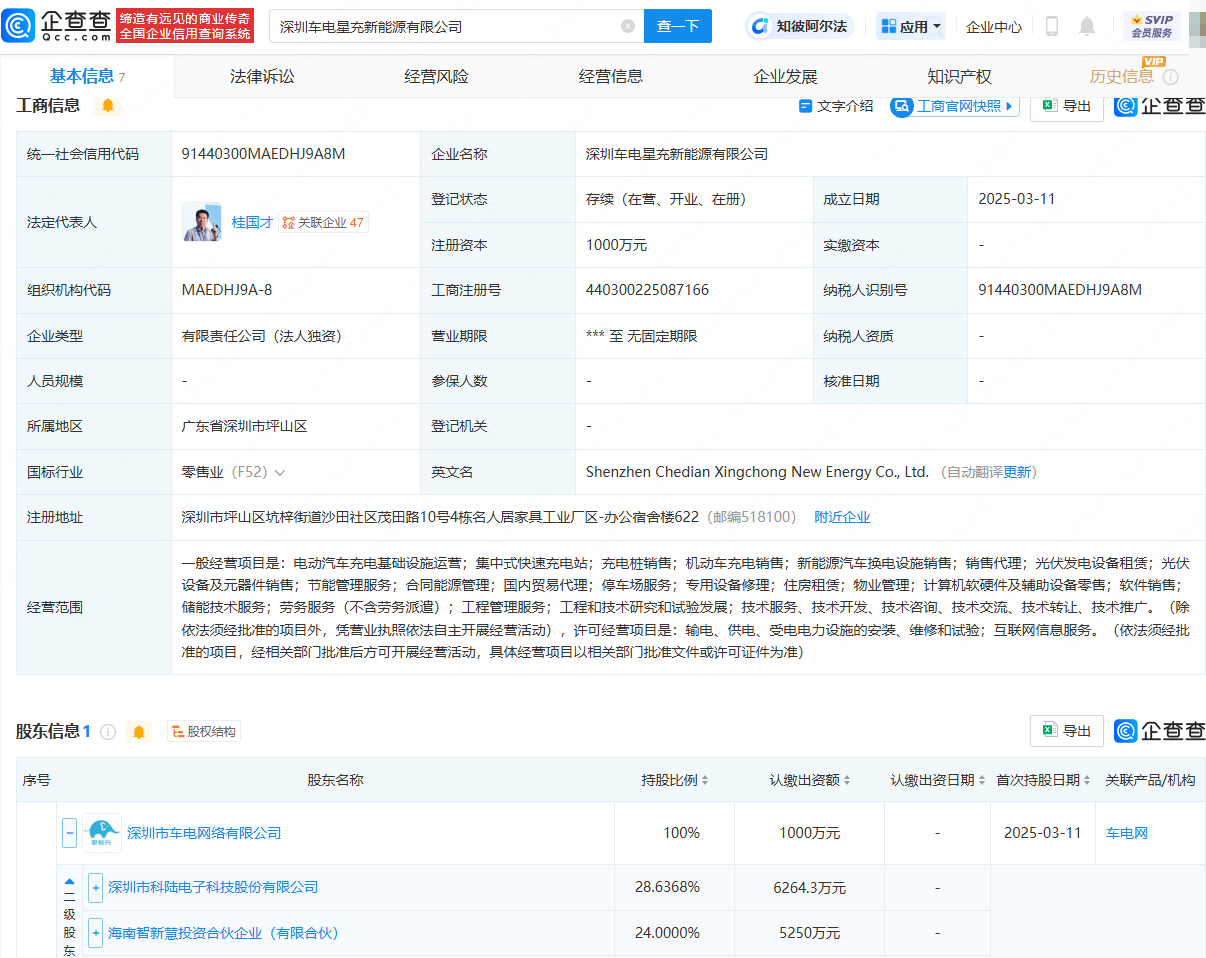
Task: Open 深圳市科陆电子科技股份有限公司 link
Action: coord(213,887)
